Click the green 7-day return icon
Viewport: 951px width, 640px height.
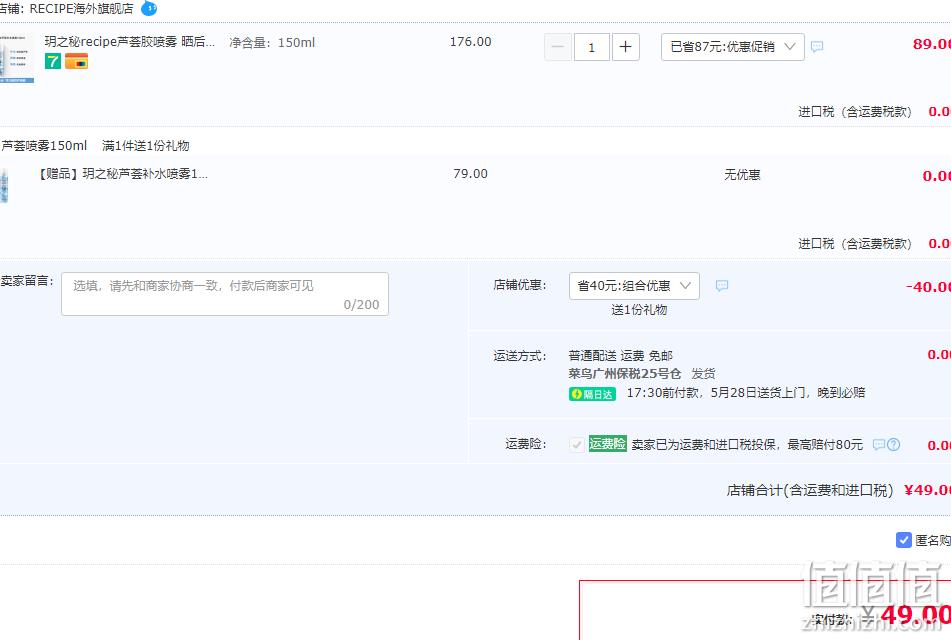coord(53,61)
